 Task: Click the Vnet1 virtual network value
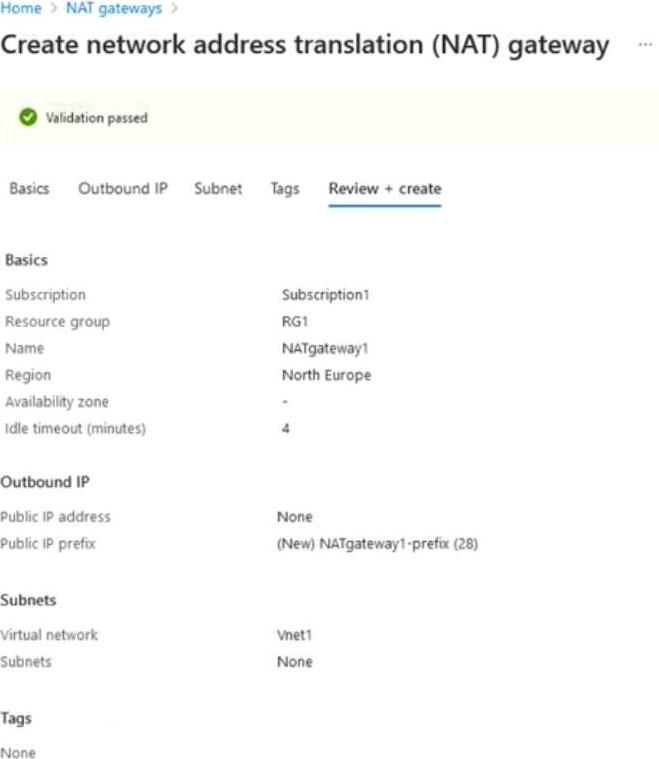[x=294, y=635]
